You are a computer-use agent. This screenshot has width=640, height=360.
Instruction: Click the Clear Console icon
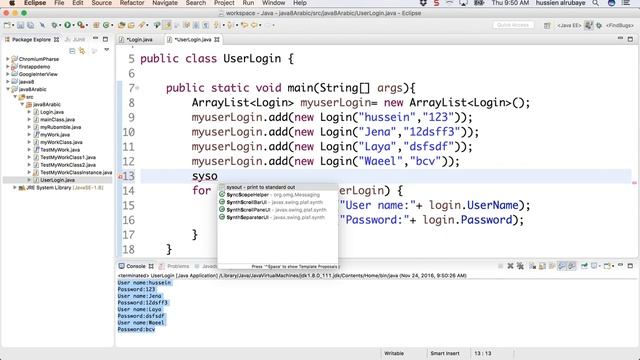point(532,266)
